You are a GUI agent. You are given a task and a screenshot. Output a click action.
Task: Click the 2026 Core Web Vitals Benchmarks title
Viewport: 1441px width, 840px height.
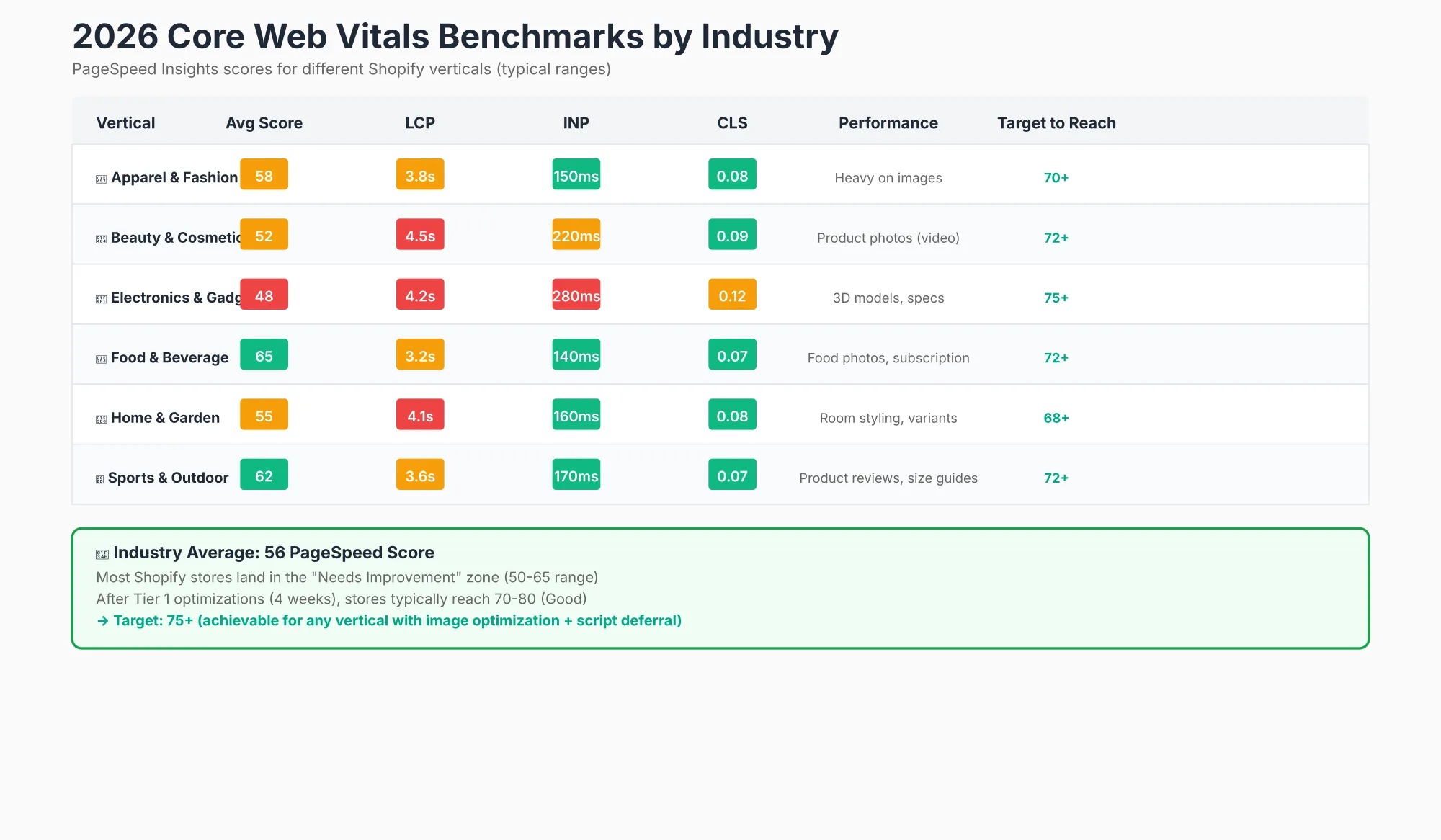pyautogui.click(x=455, y=36)
